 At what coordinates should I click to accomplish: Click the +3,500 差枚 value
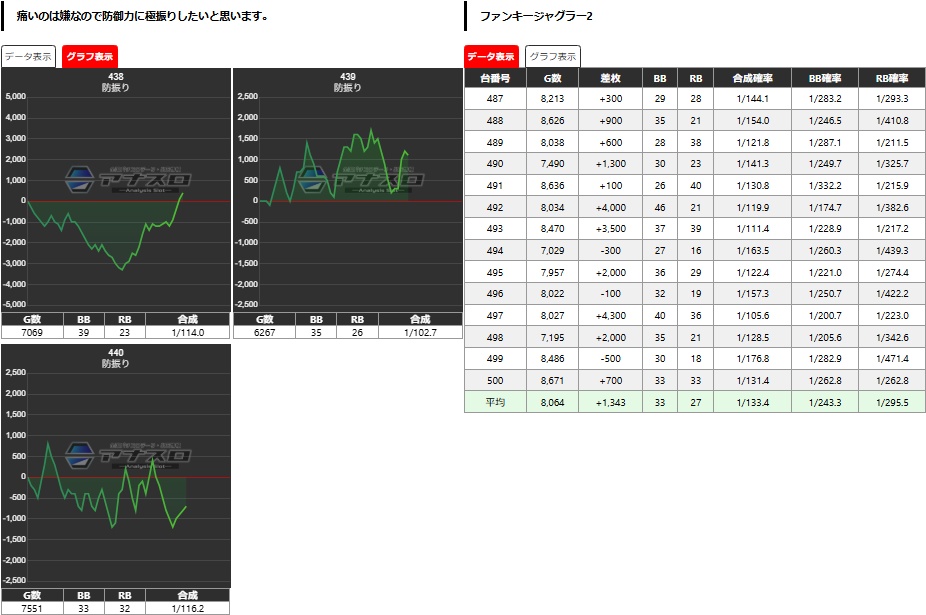pos(610,229)
